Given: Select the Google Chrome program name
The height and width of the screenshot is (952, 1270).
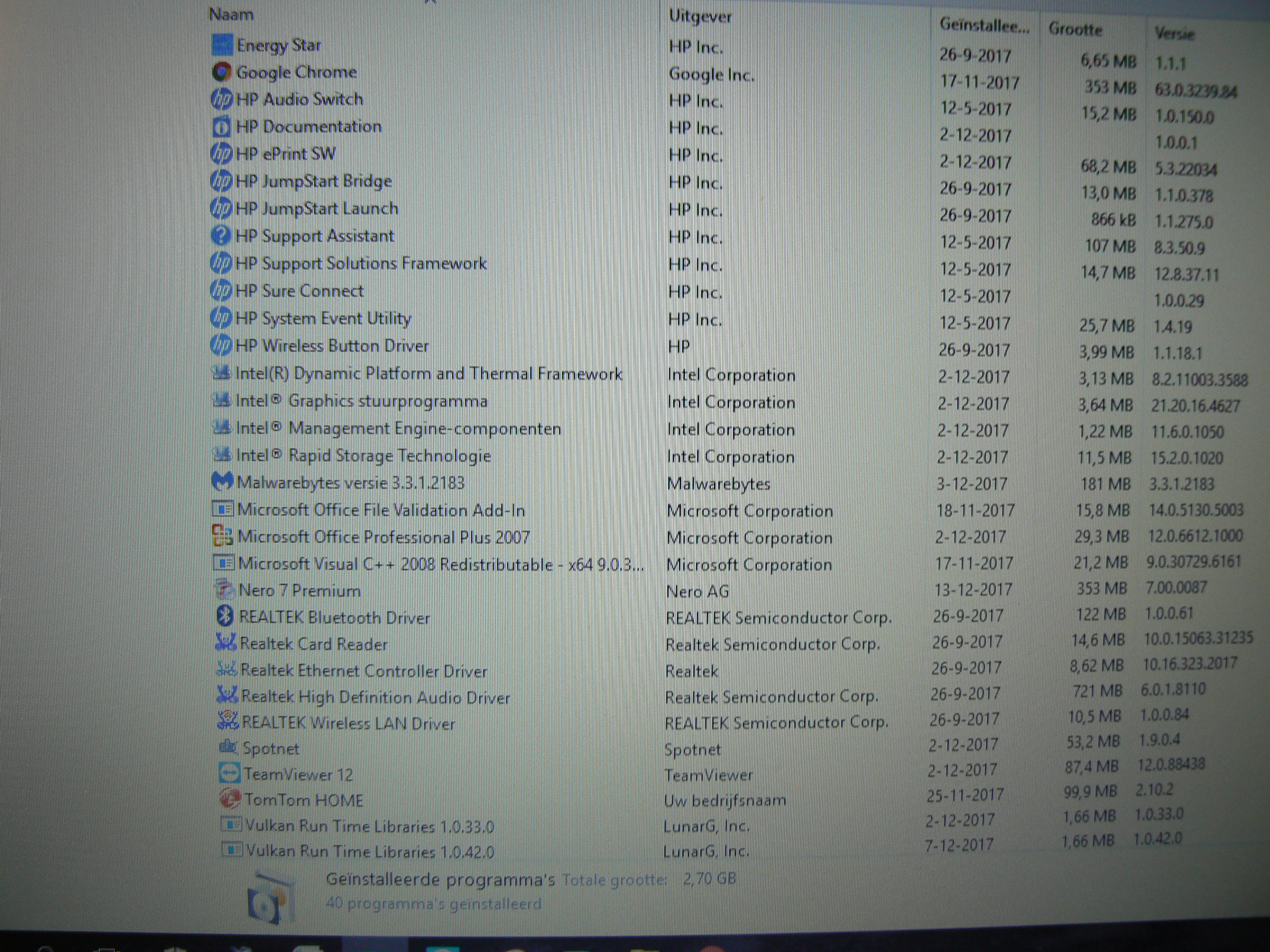Looking at the screenshot, I should point(297,72).
